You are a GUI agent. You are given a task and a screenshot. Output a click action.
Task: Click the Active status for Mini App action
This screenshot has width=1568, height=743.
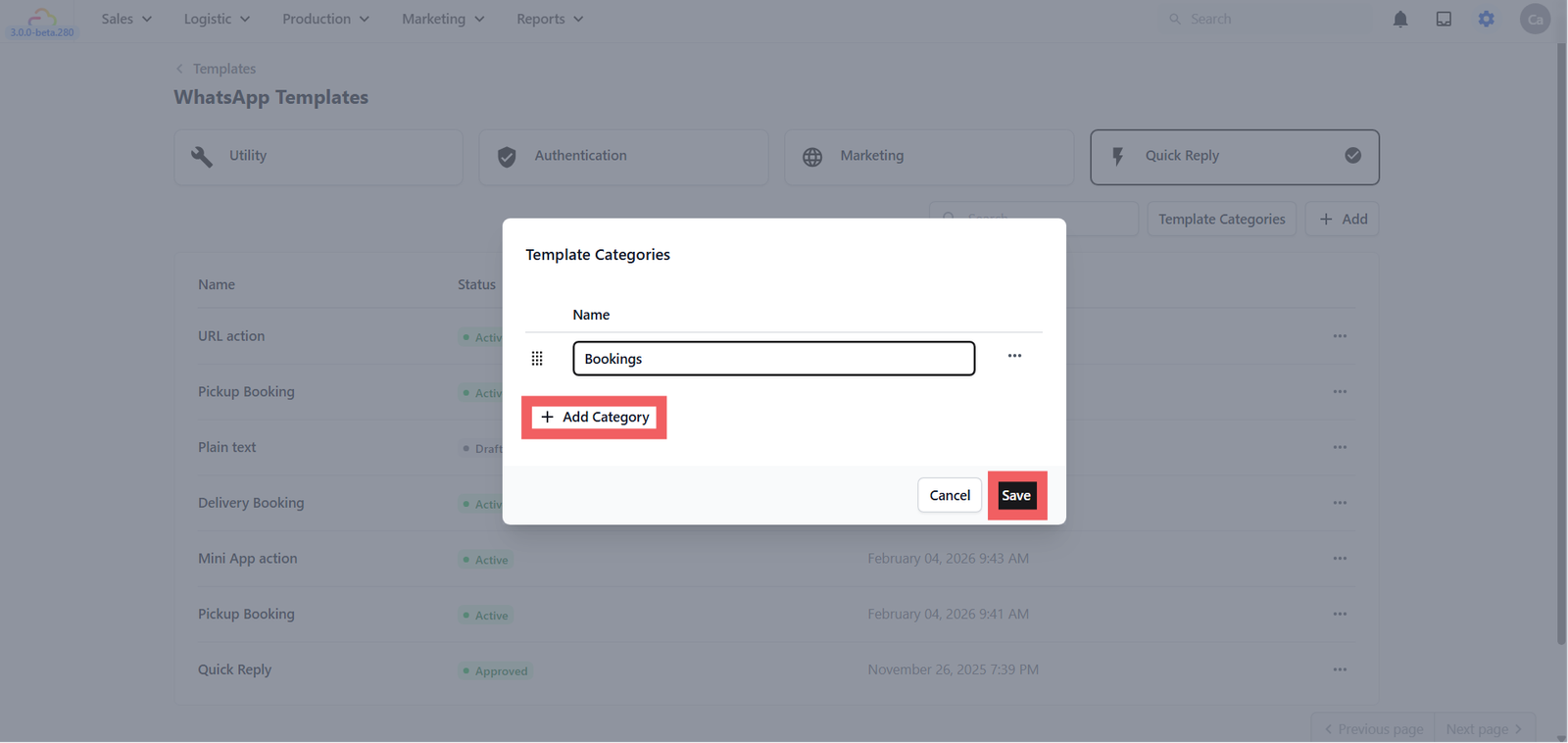pos(486,561)
